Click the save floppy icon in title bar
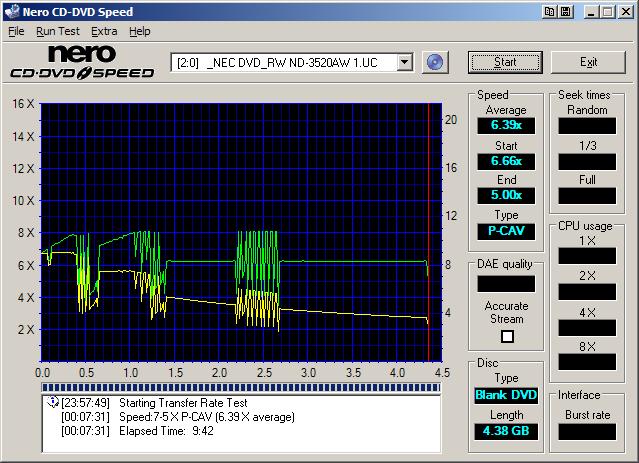 point(566,11)
